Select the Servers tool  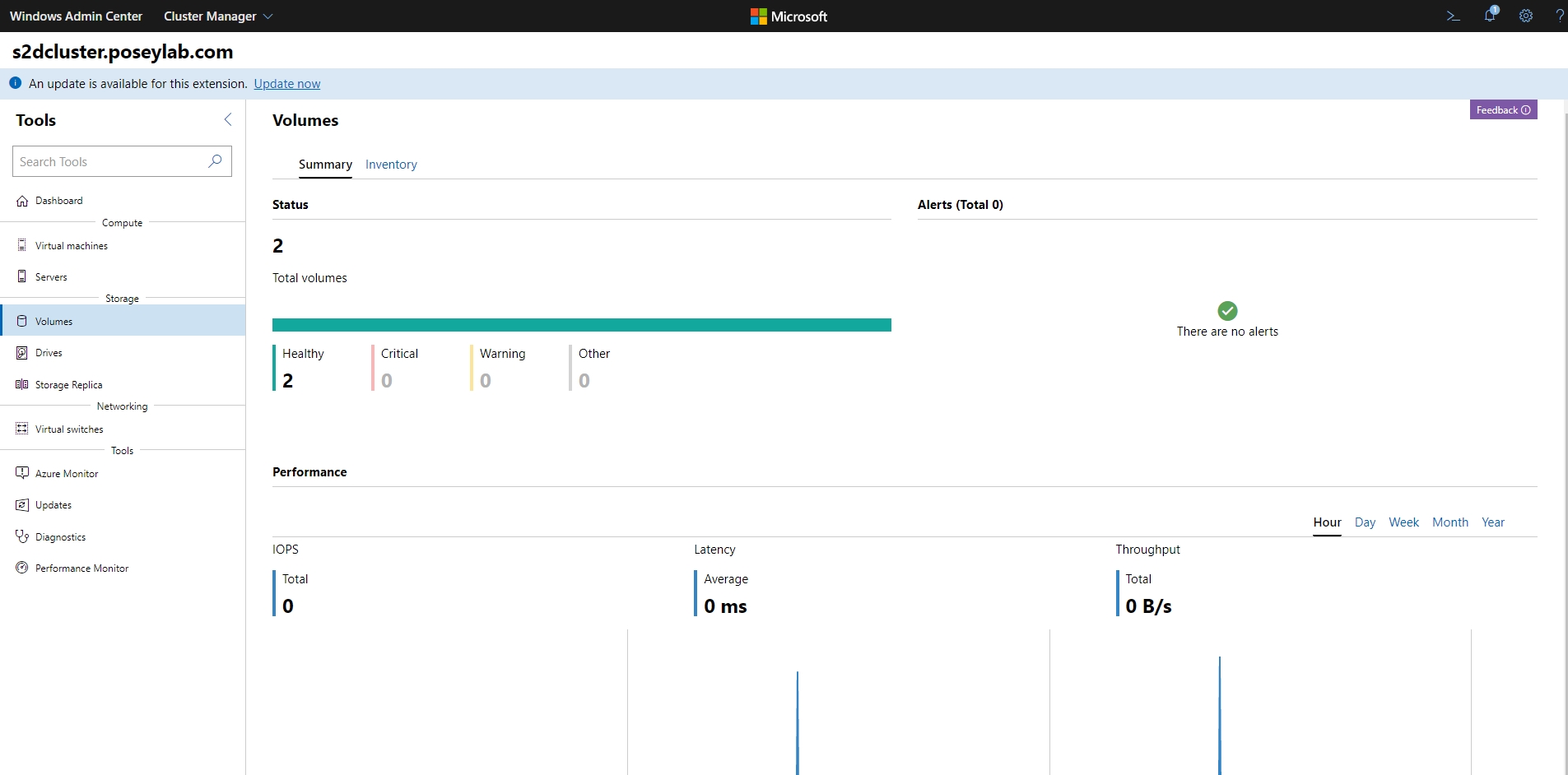click(x=53, y=276)
